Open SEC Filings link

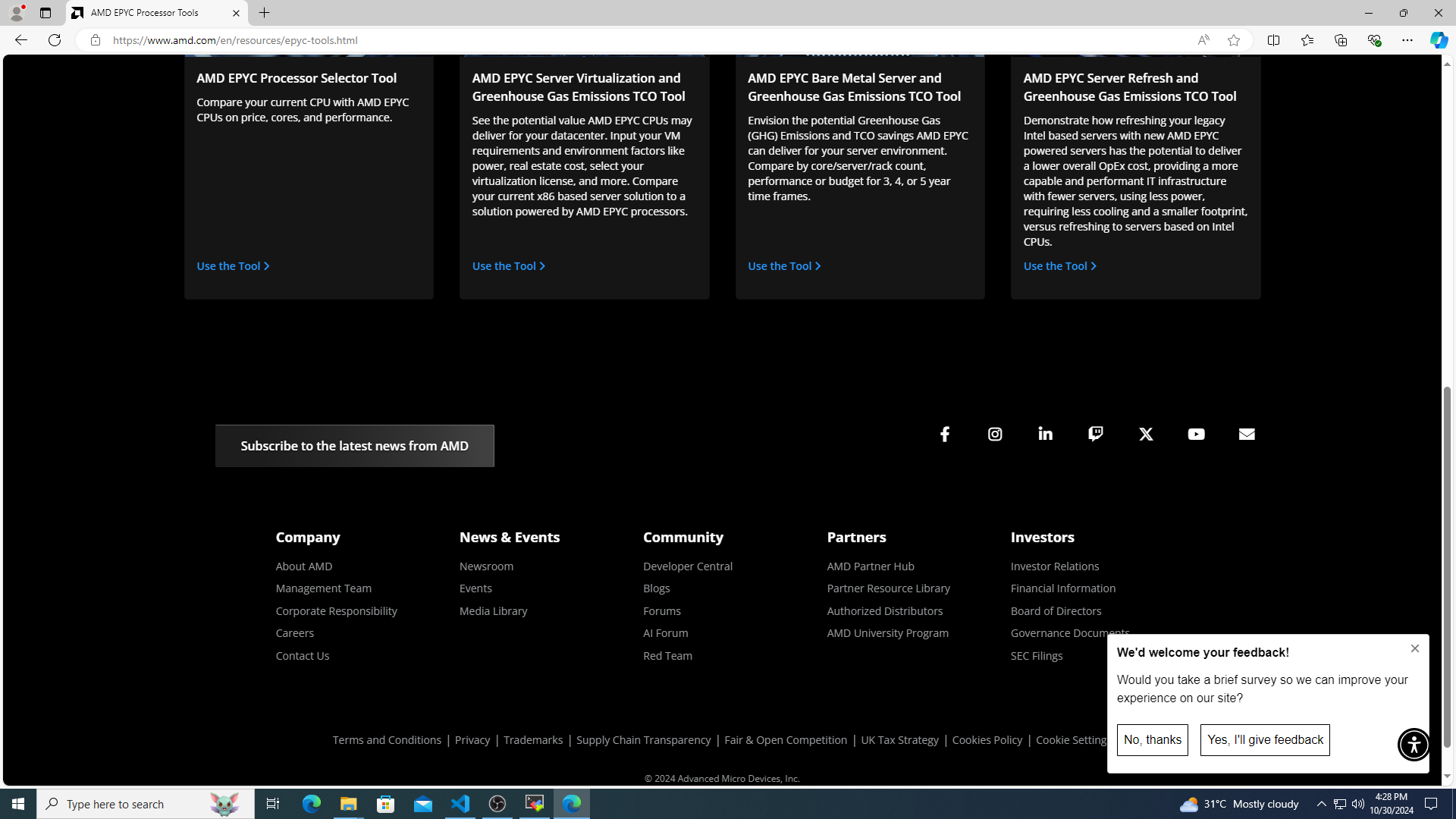pos(1036,656)
